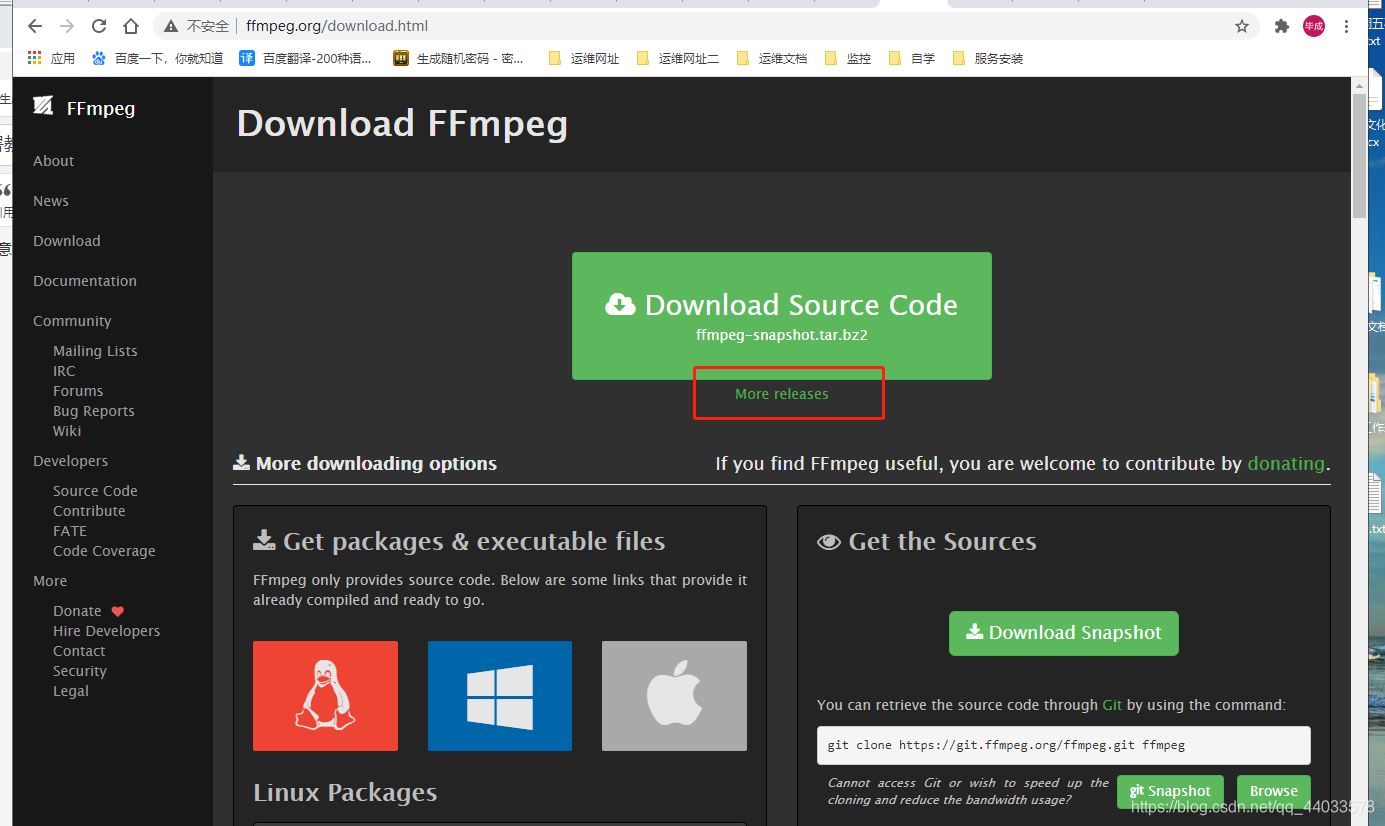Screen dimensions: 1385x826
Task: Open the extensions puzzle icon
Action: pyautogui.click(x=1281, y=26)
